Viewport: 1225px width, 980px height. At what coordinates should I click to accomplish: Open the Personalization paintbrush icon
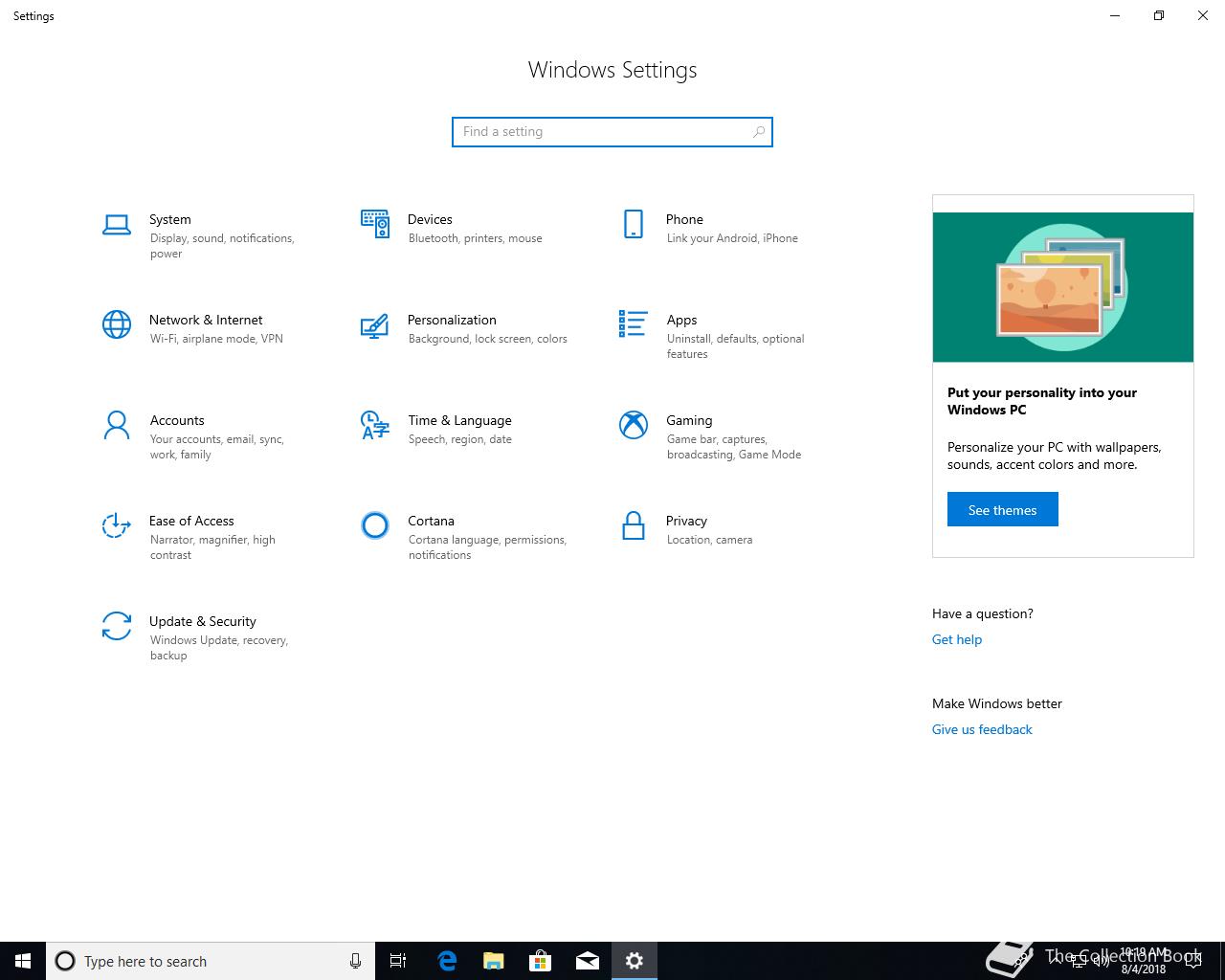375,325
